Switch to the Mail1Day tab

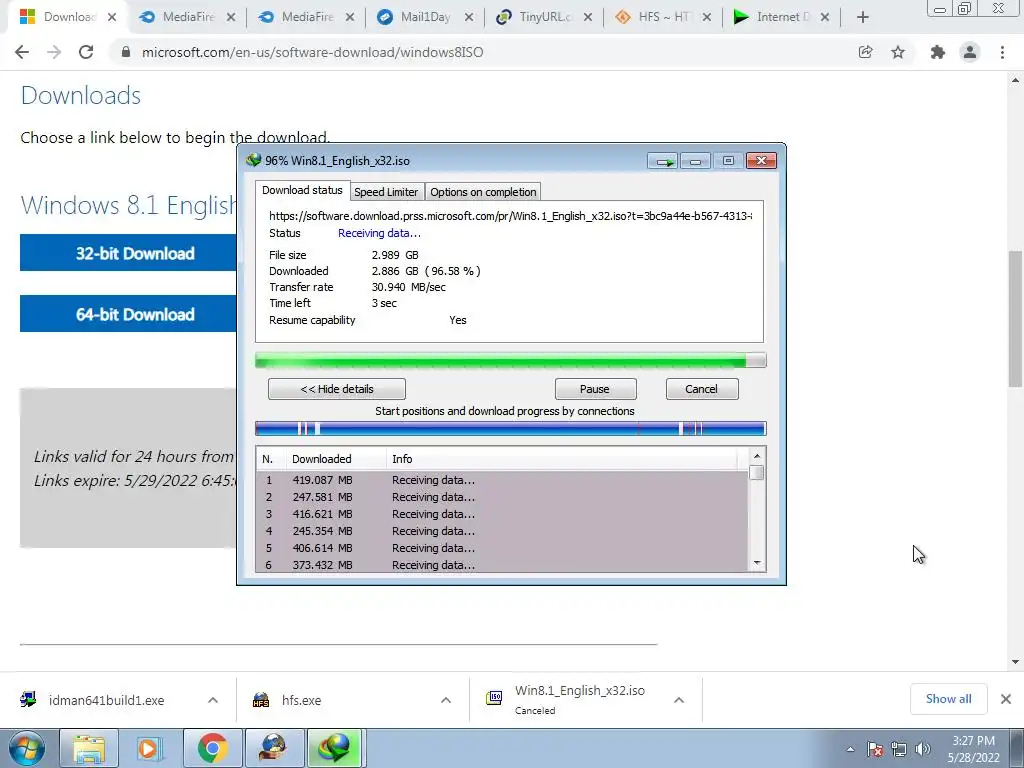point(424,17)
